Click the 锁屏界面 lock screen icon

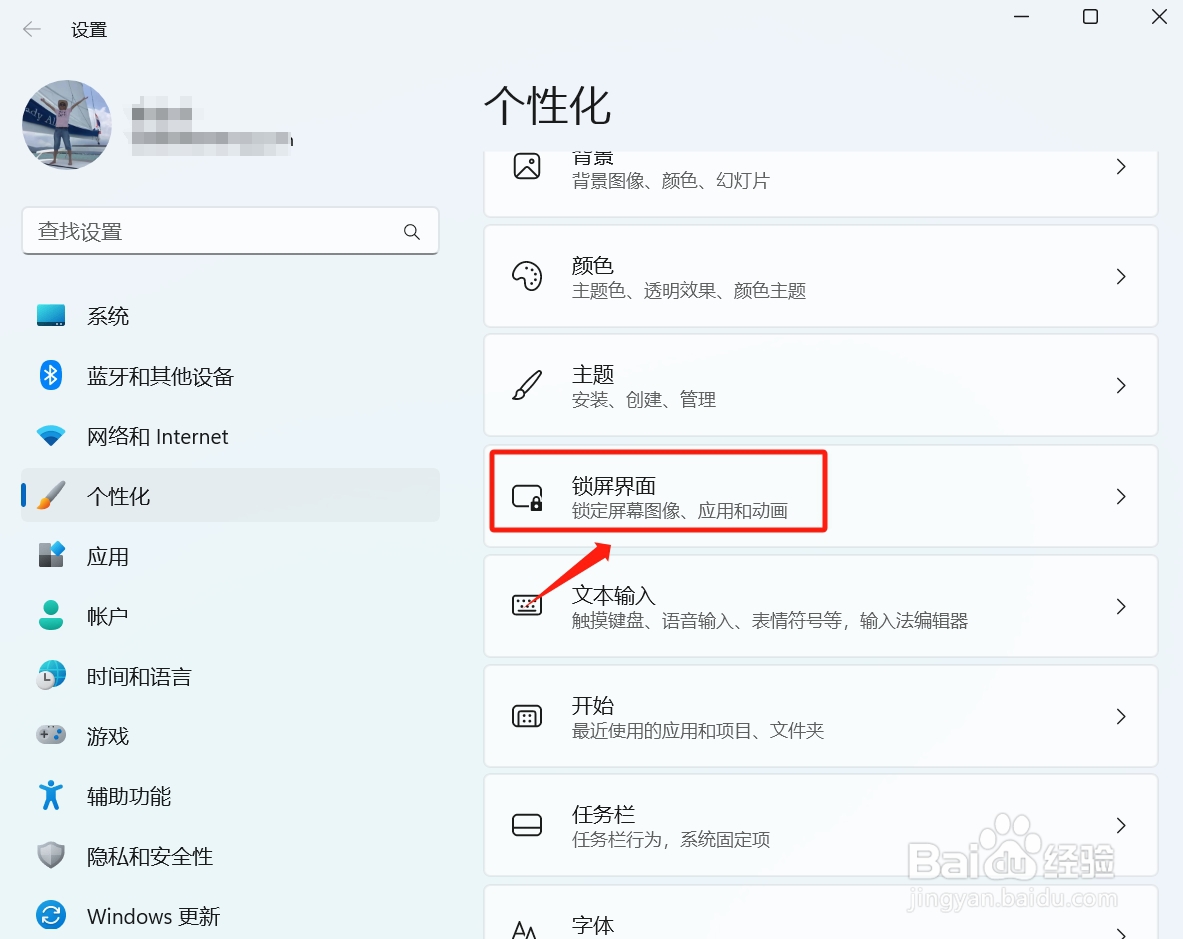pos(527,495)
